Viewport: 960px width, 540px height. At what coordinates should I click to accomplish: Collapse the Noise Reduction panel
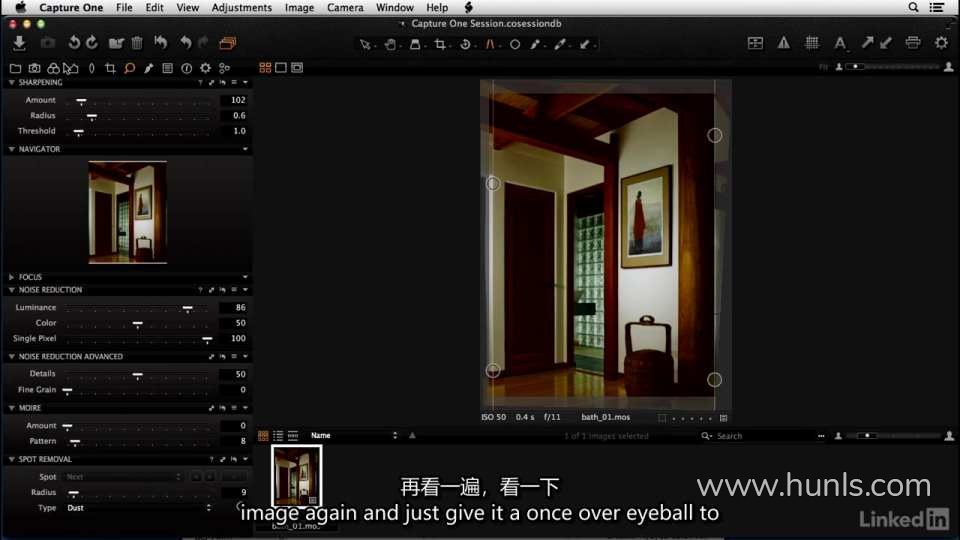(12, 290)
